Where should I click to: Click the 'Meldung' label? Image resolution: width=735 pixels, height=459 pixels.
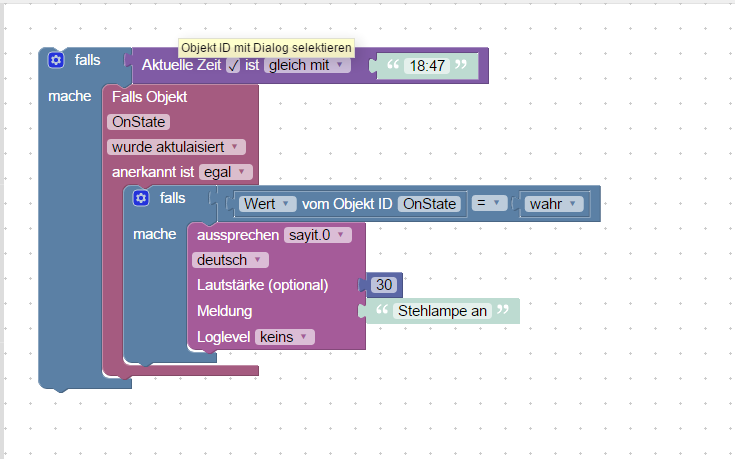(225, 311)
